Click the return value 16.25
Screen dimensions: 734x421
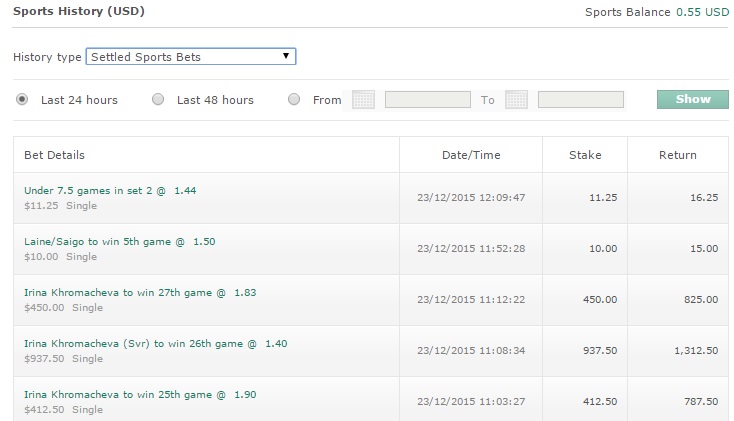pos(704,198)
